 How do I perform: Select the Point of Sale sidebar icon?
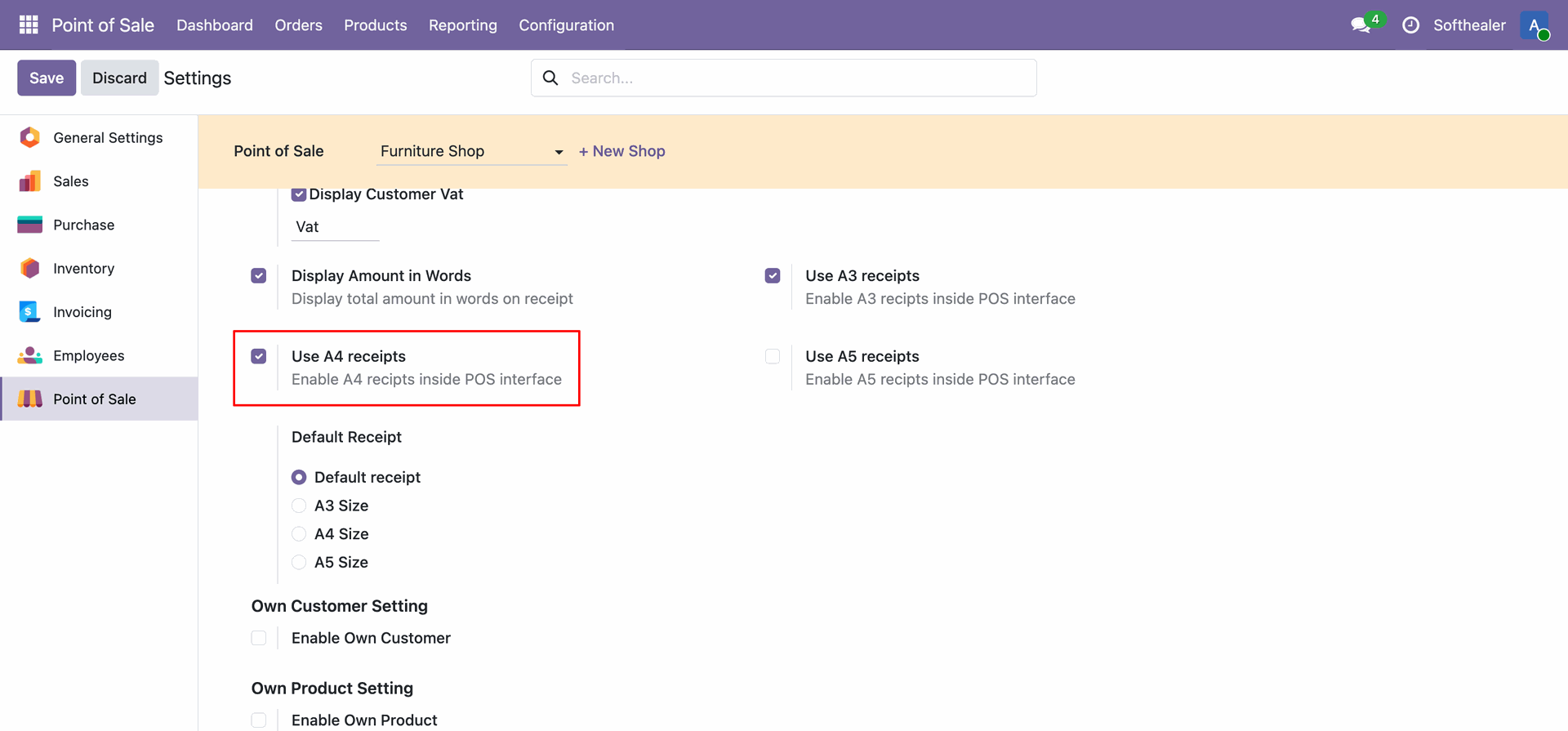[30, 399]
